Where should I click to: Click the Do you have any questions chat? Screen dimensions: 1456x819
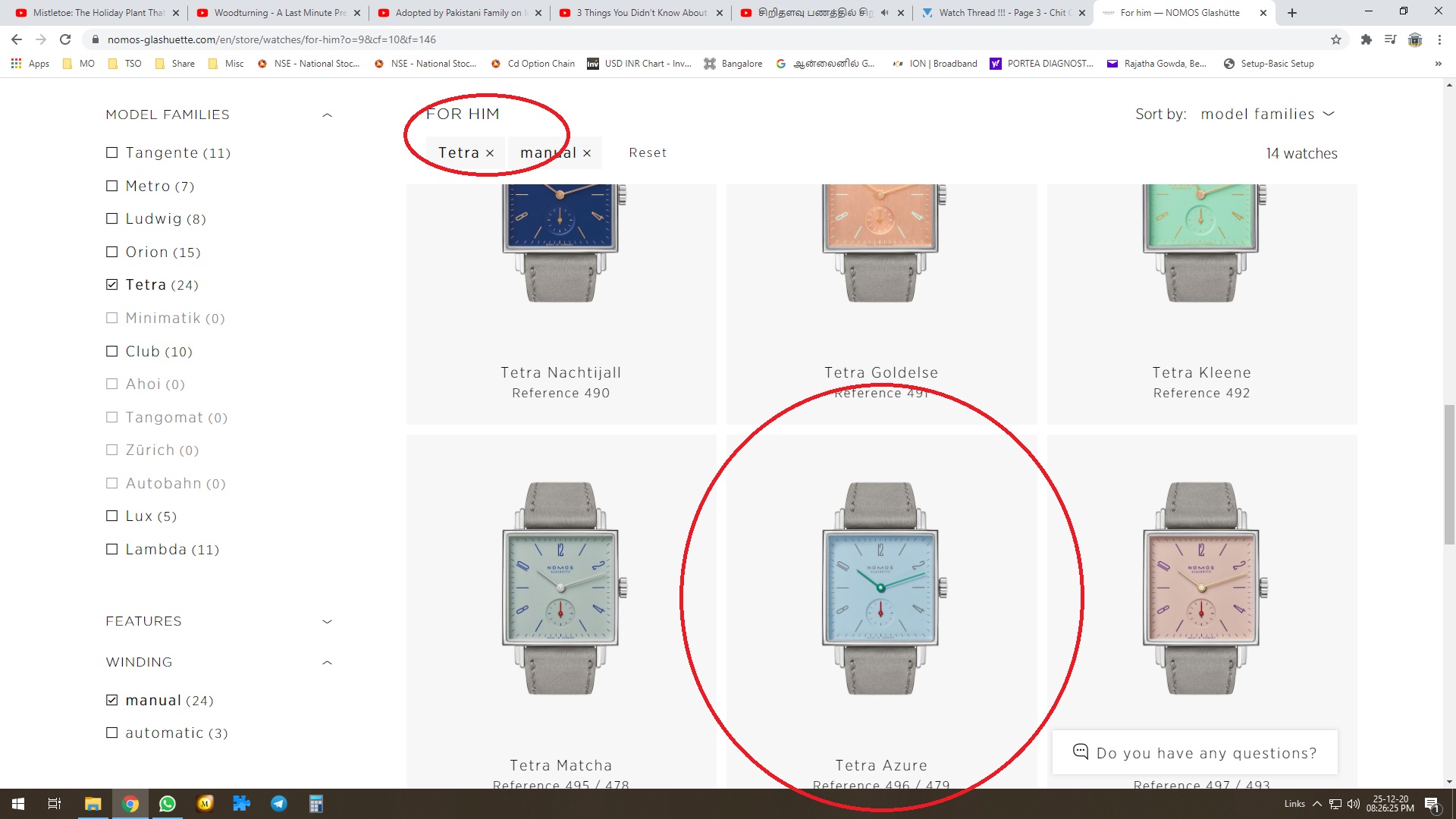click(x=1195, y=752)
